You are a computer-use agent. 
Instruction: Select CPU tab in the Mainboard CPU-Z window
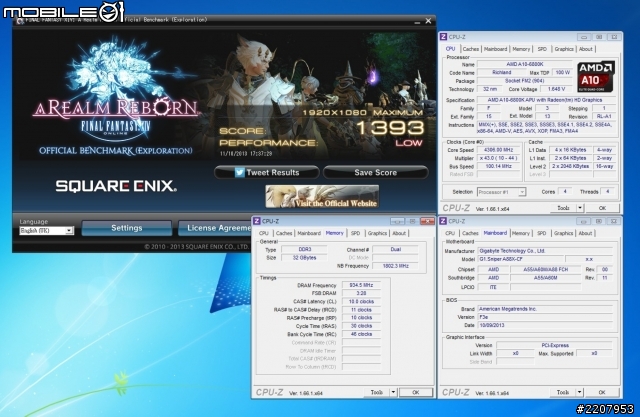(x=450, y=233)
